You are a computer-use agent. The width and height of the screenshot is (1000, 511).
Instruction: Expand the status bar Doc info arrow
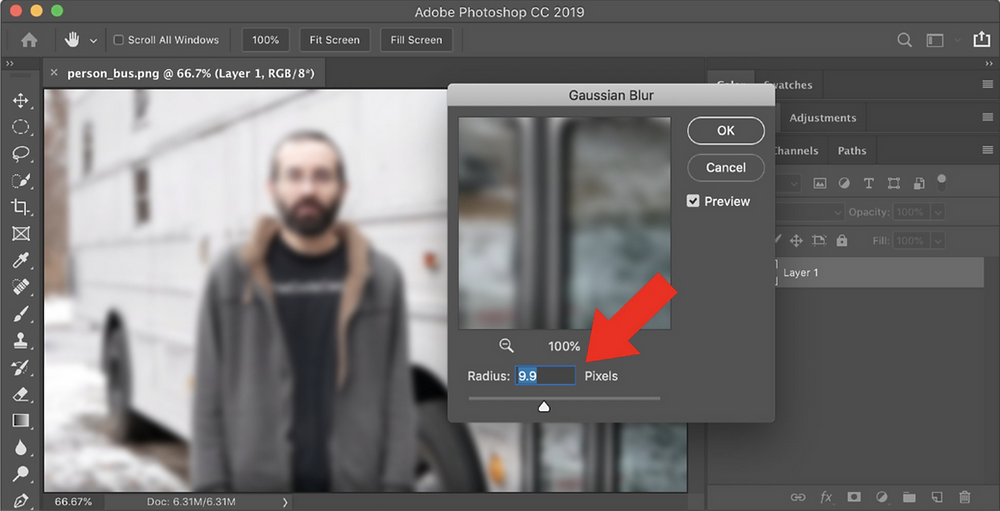pos(285,502)
